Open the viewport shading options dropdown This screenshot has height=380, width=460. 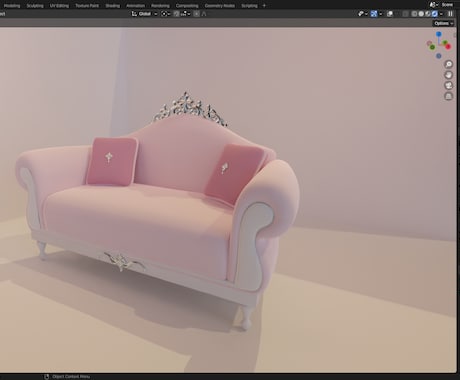441,14
